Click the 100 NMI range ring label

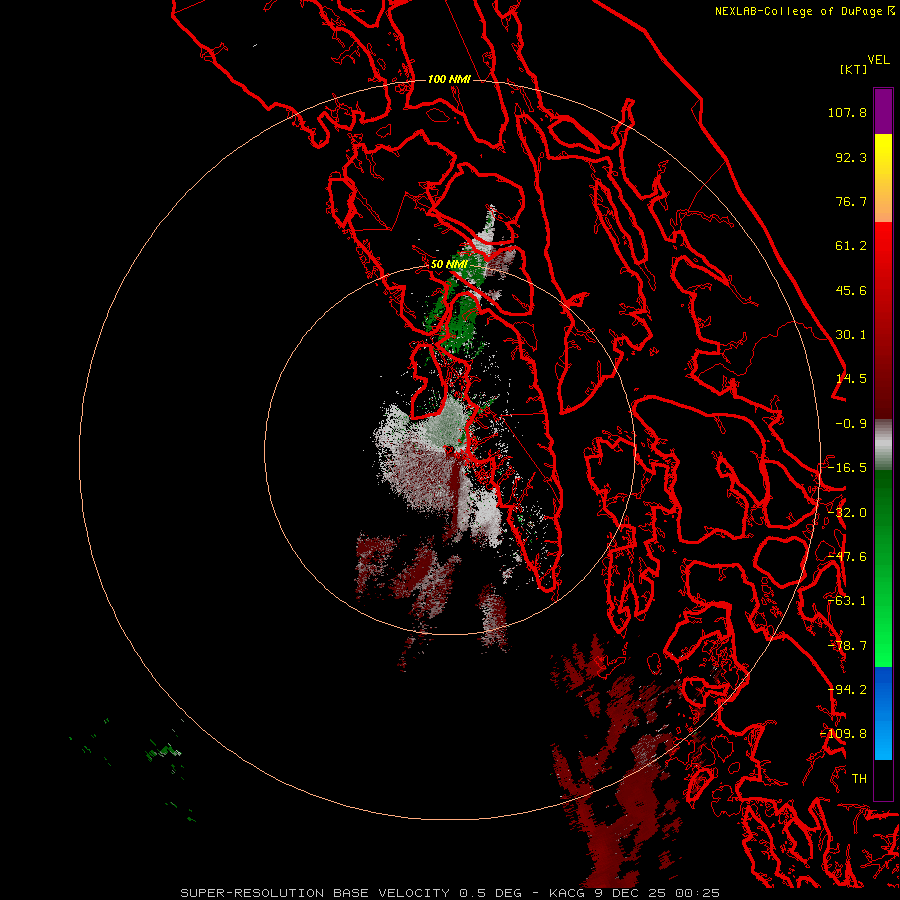(x=449, y=79)
